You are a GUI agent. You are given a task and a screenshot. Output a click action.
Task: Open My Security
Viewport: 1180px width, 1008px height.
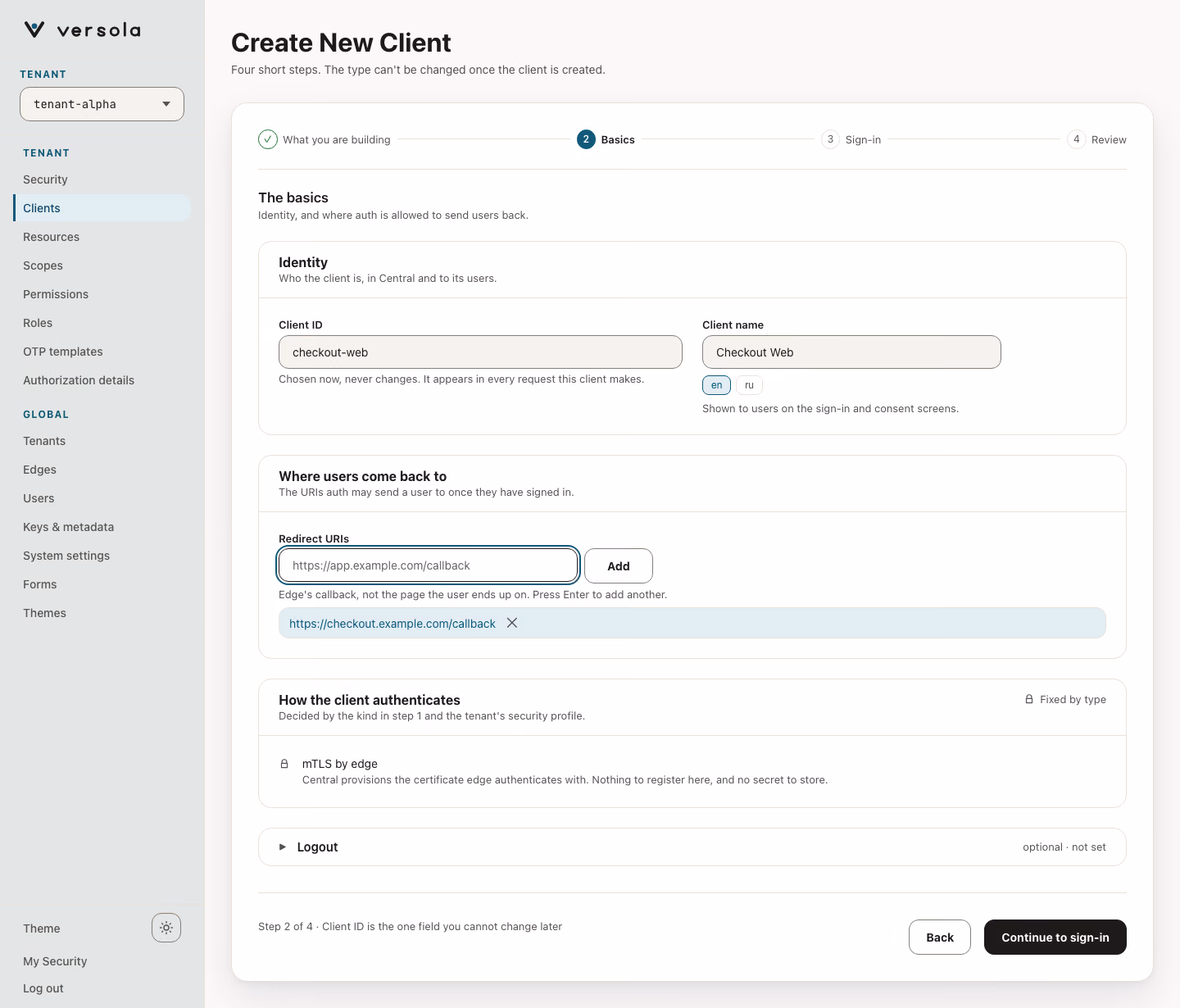coord(55,961)
